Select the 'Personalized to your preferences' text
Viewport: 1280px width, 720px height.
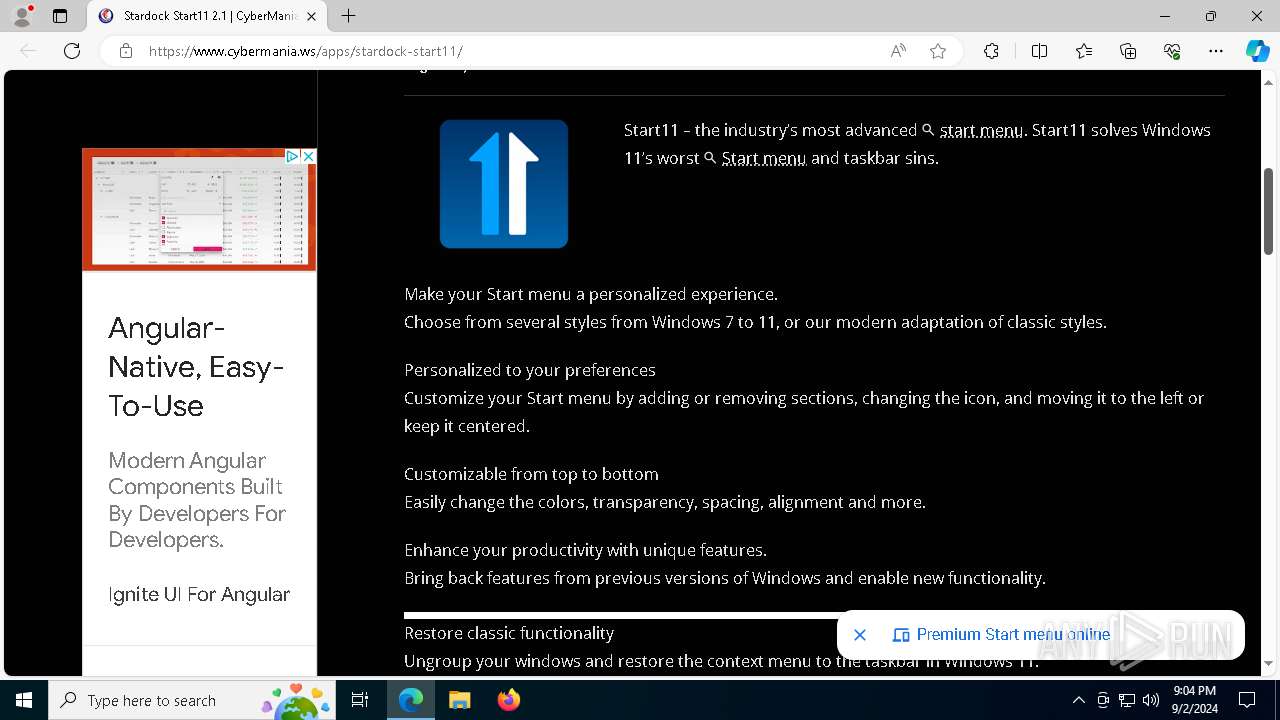(530, 370)
